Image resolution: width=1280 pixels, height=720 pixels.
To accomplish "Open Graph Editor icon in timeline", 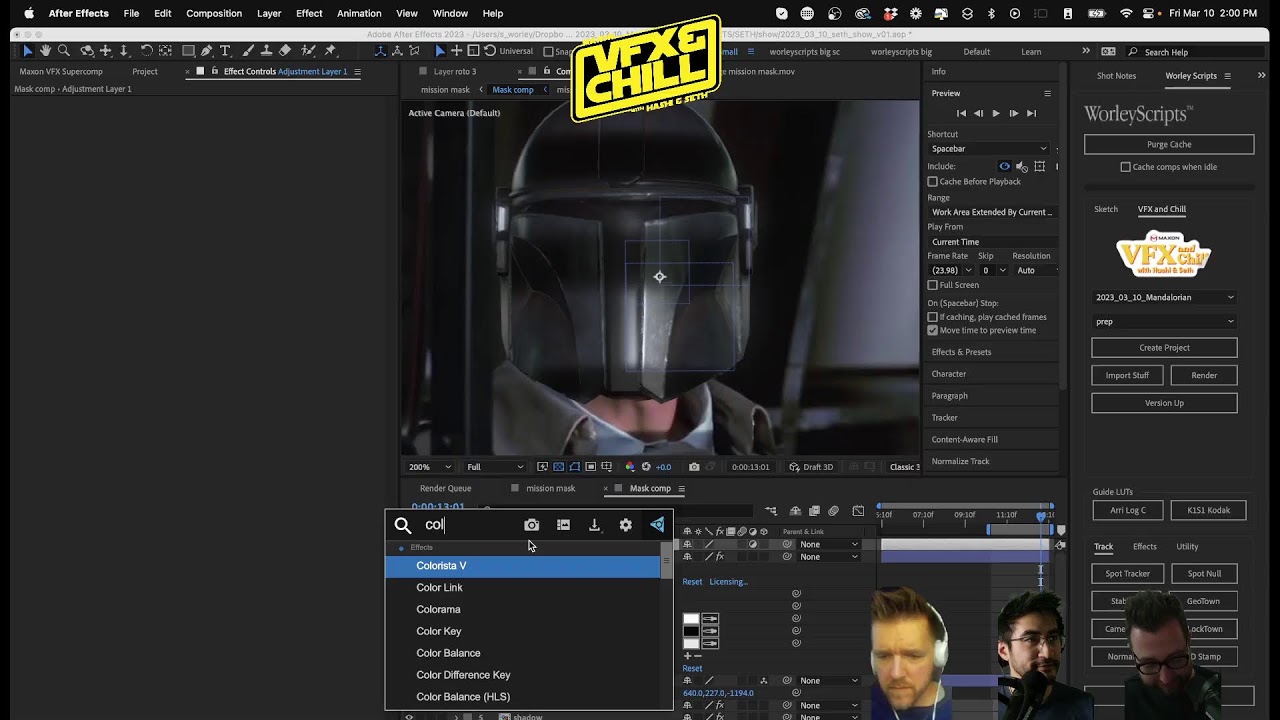I will (858, 511).
